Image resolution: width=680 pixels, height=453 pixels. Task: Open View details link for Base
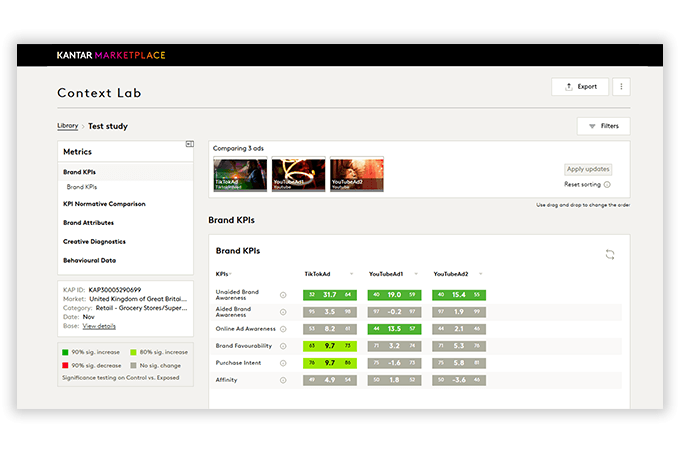click(x=99, y=326)
